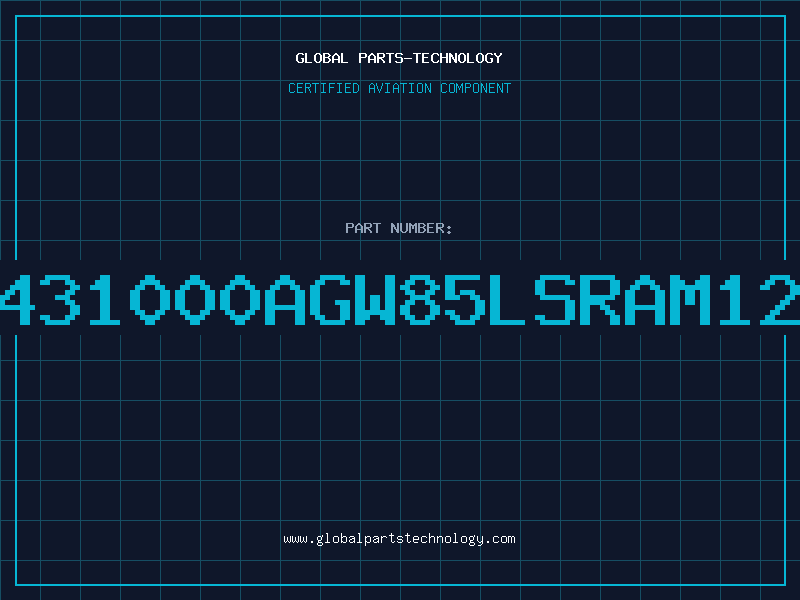The image size is (800, 600).
Task: Click the word PART in the label
Action: tap(363, 228)
